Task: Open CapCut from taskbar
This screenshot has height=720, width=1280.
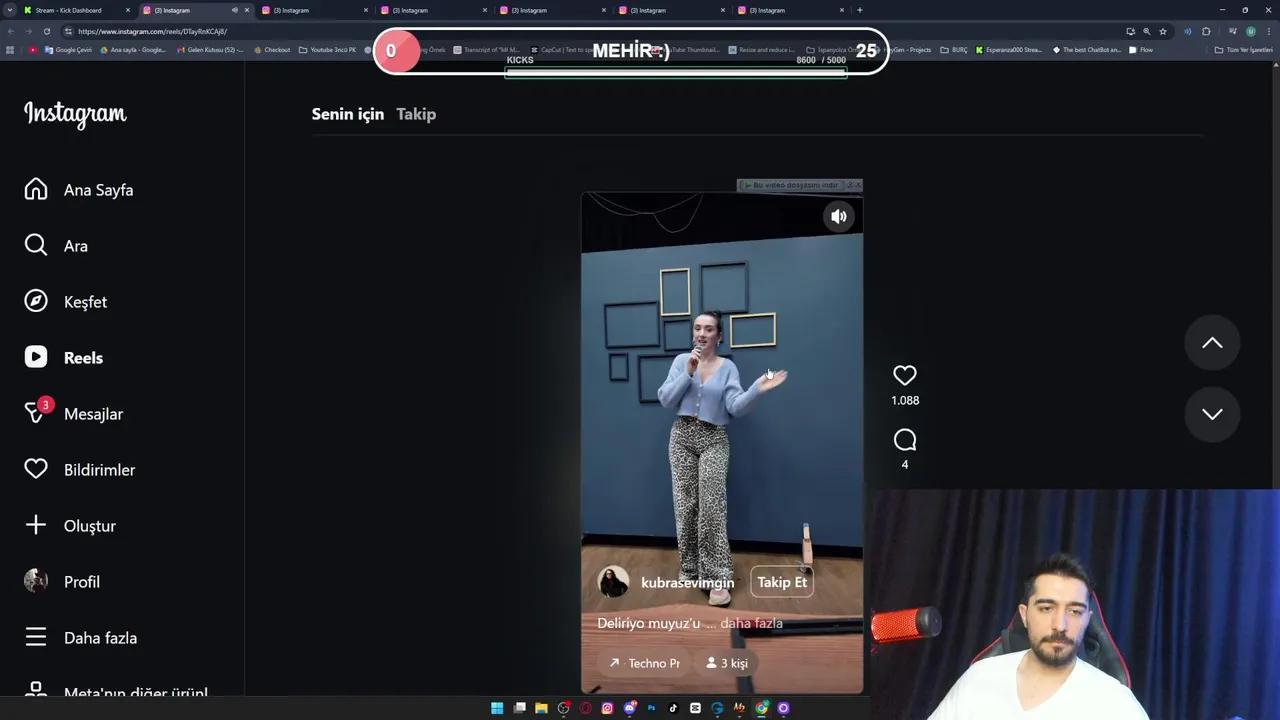Action: tap(695, 708)
